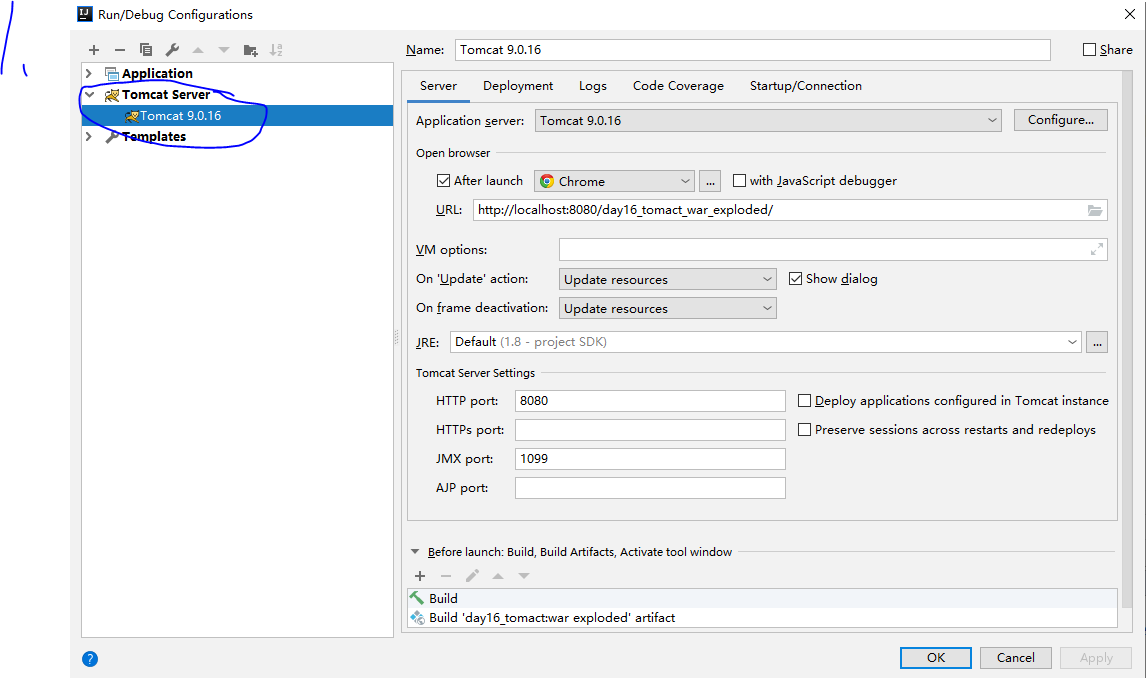The width and height of the screenshot is (1146, 678).
Task: Switch to the Startup/Connection tab
Action: (805, 85)
